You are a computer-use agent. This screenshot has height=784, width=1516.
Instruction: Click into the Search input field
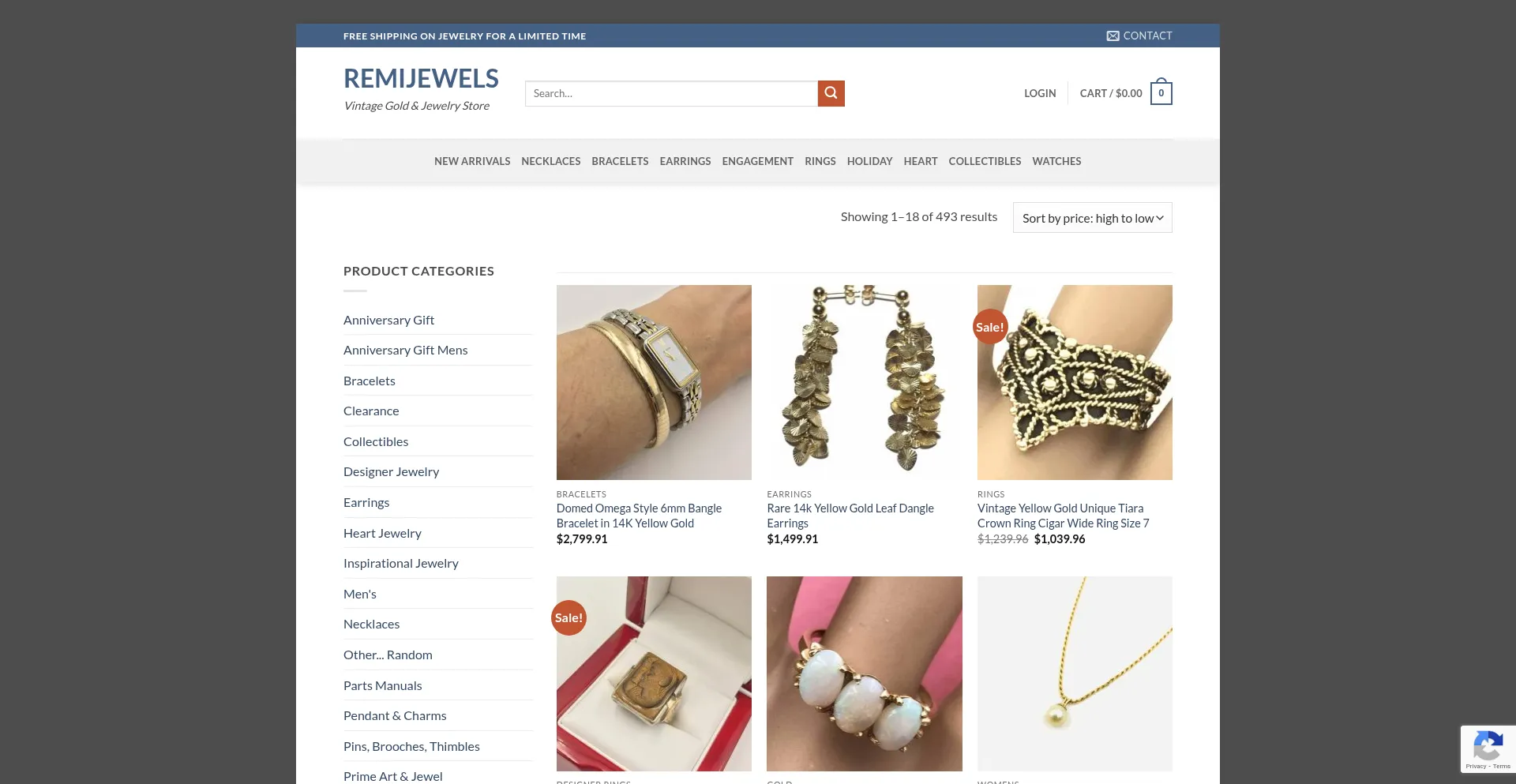point(671,93)
